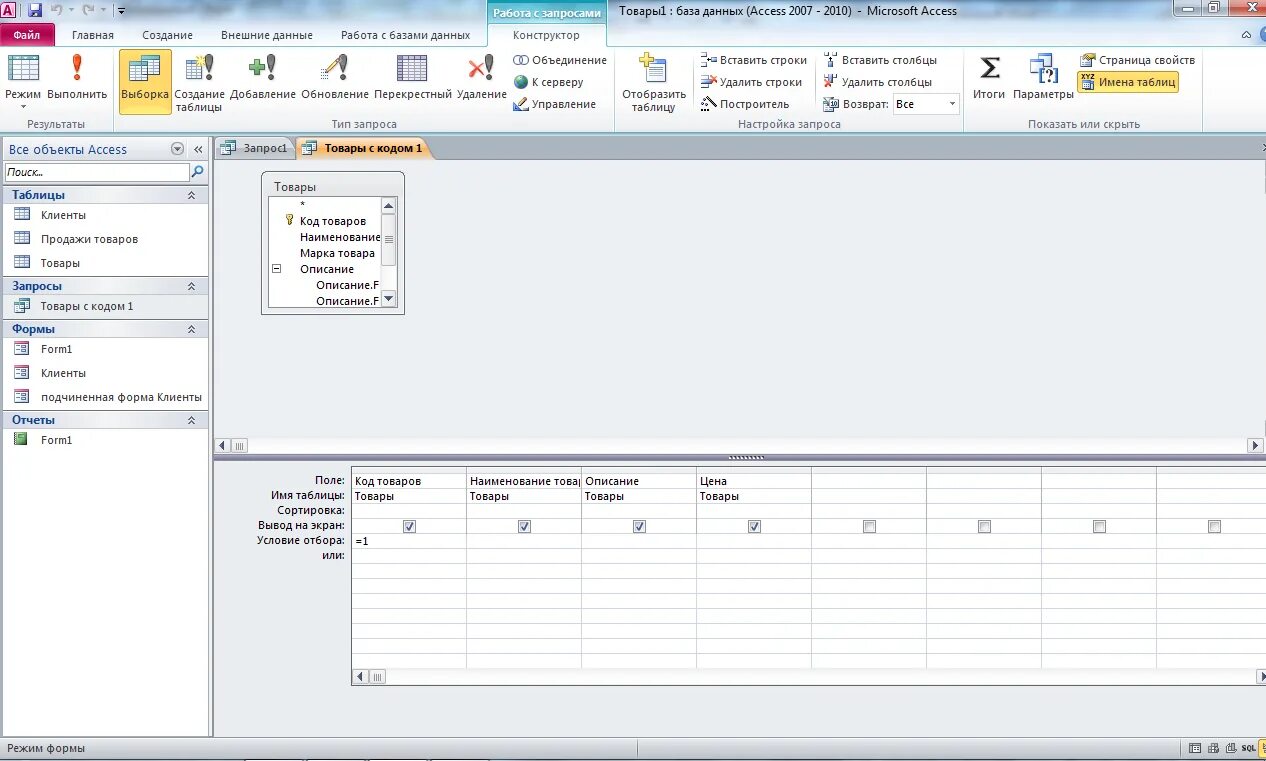Open Страница свойств property sheet
The width and height of the screenshot is (1266, 761).
(x=1138, y=60)
